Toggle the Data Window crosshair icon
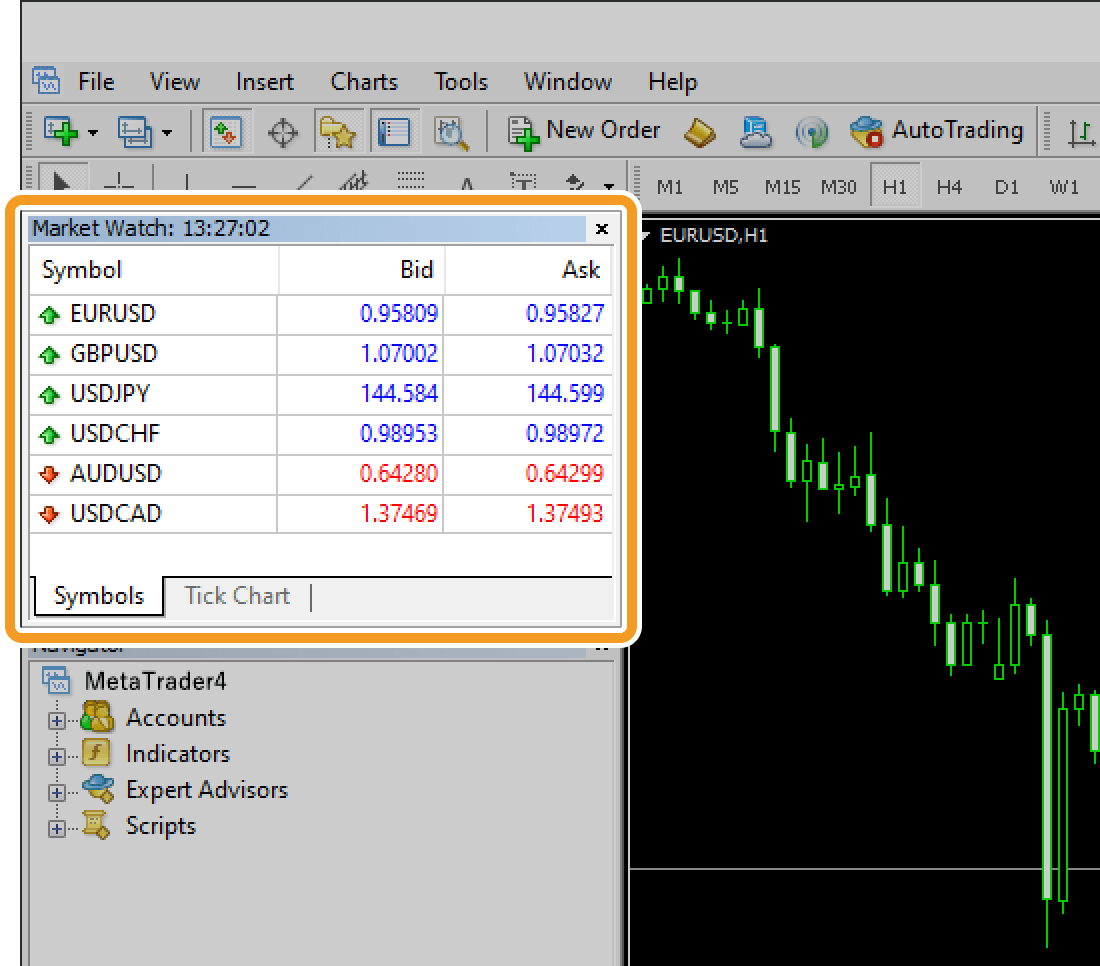This screenshot has height=966, width=1100. [x=283, y=131]
